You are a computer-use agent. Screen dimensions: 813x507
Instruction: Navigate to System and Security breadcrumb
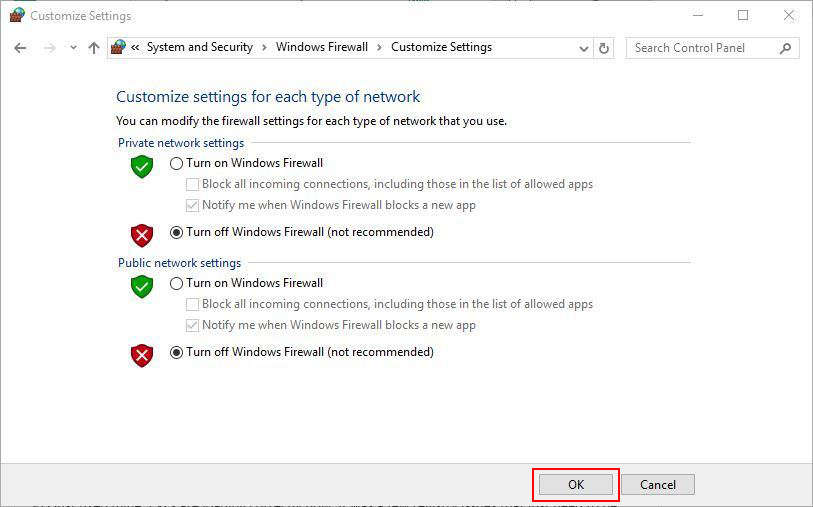(x=200, y=47)
